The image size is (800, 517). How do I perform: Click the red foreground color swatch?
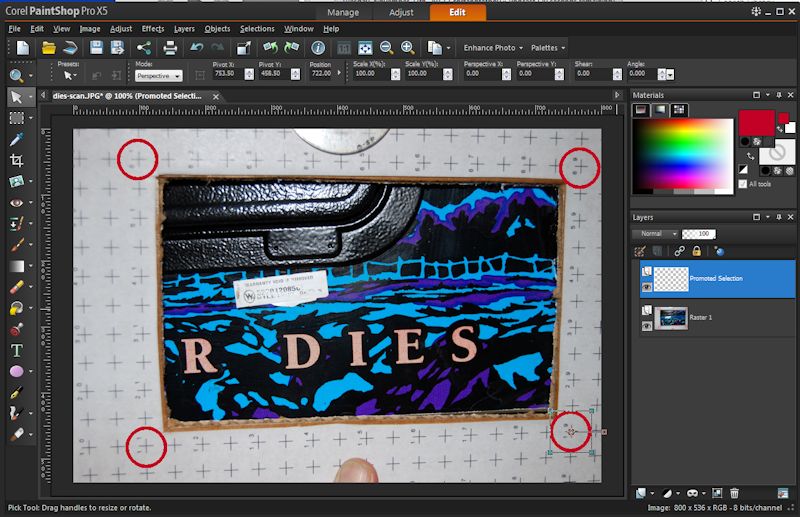pyautogui.click(x=756, y=123)
